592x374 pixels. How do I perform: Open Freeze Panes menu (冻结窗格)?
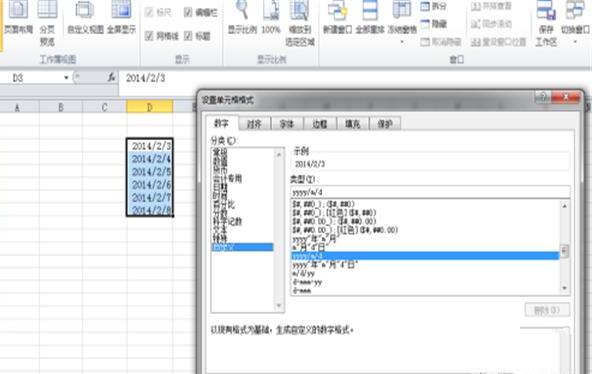(x=402, y=23)
